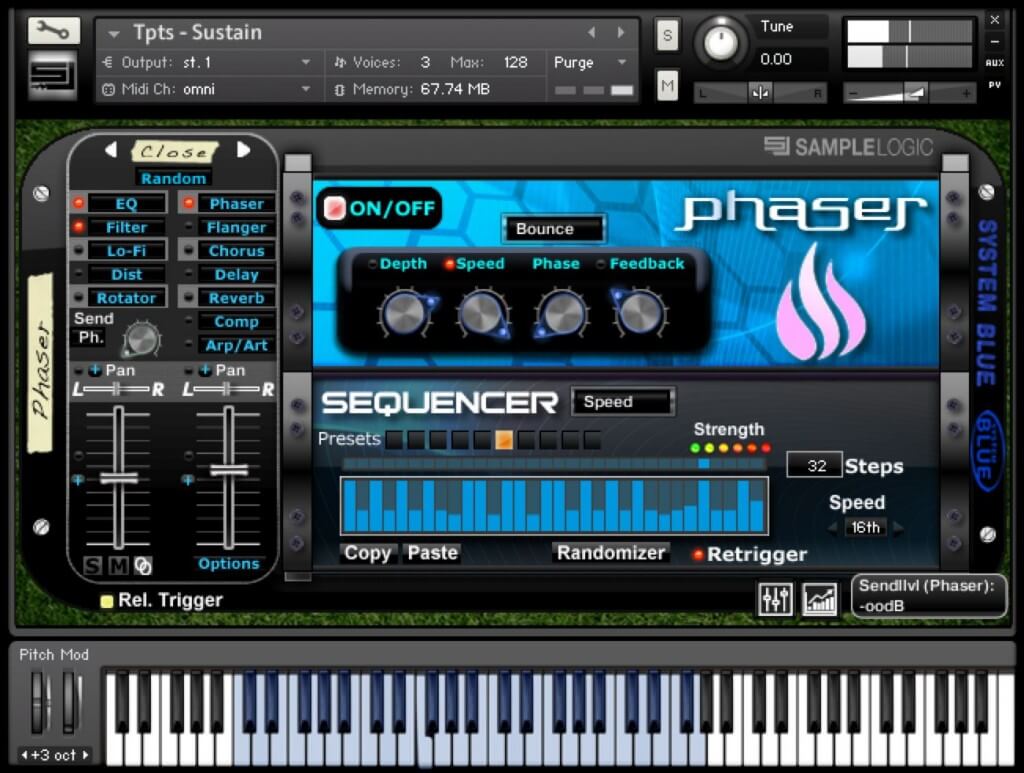Select the Comp effect button
Image resolution: width=1024 pixels, height=773 pixels.
(236, 322)
